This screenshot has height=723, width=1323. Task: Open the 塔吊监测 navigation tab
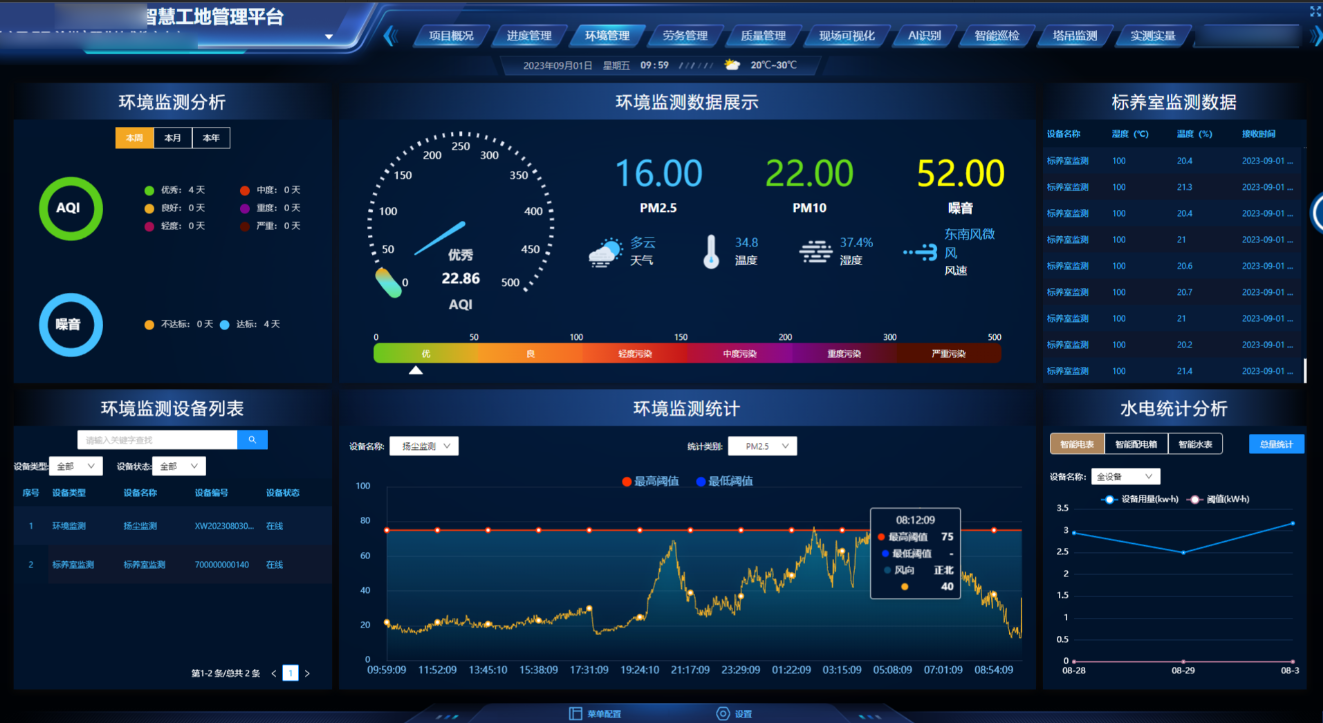coord(1075,36)
